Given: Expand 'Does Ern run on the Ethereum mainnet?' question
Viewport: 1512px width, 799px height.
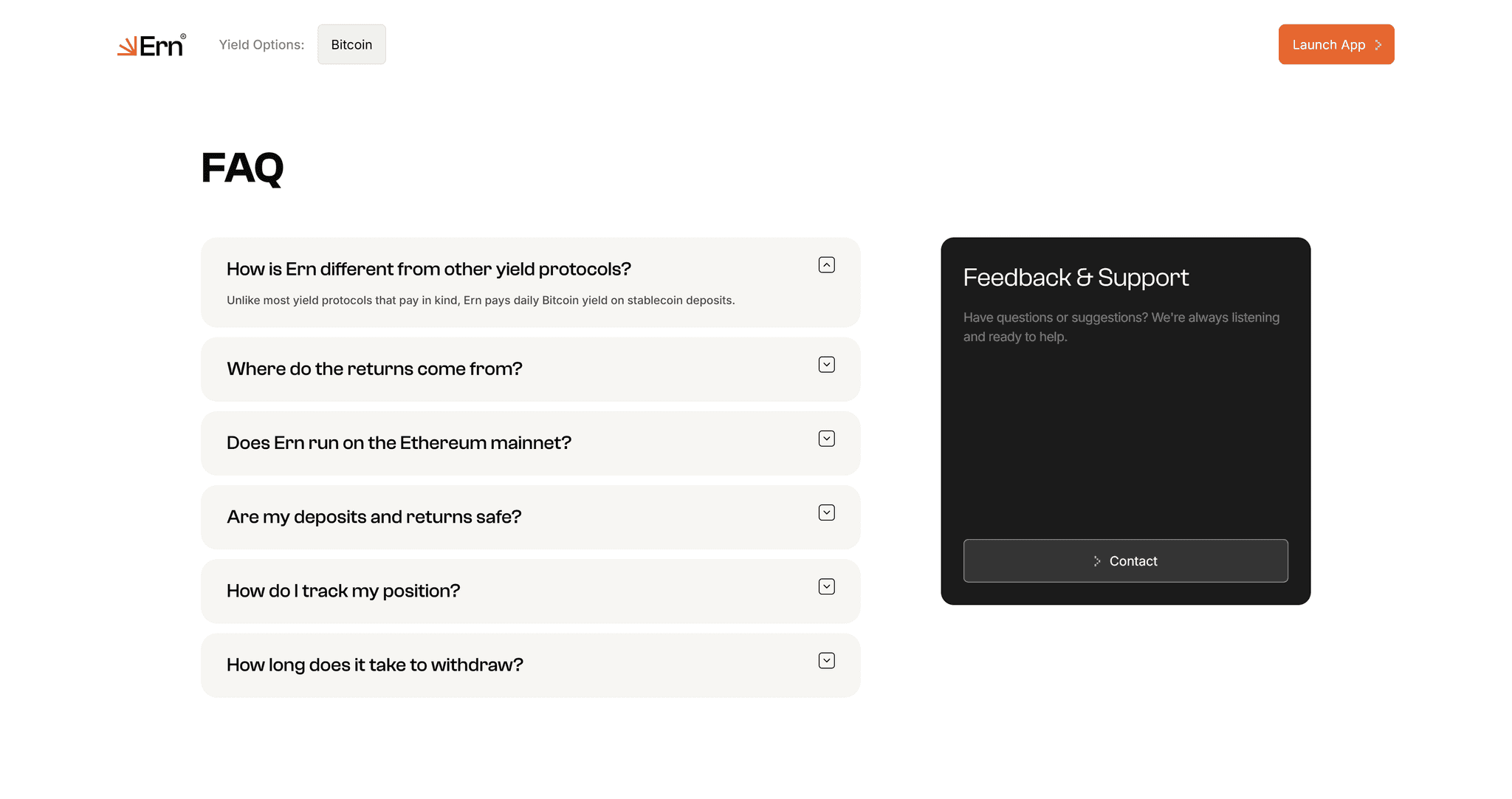Looking at the screenshot, I should [530, 443].
